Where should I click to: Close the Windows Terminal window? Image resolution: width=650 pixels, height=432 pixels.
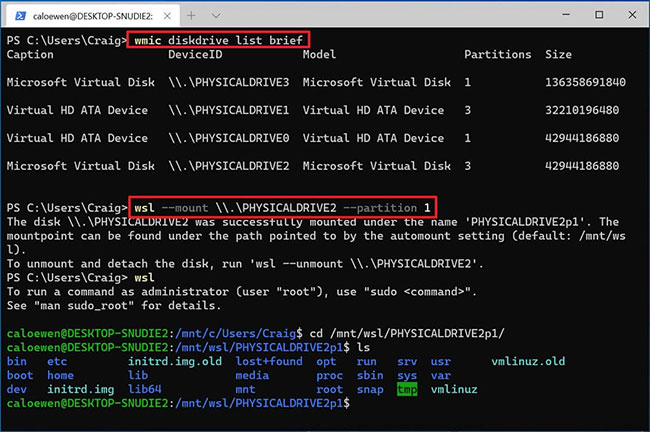[x=632, y=15]
